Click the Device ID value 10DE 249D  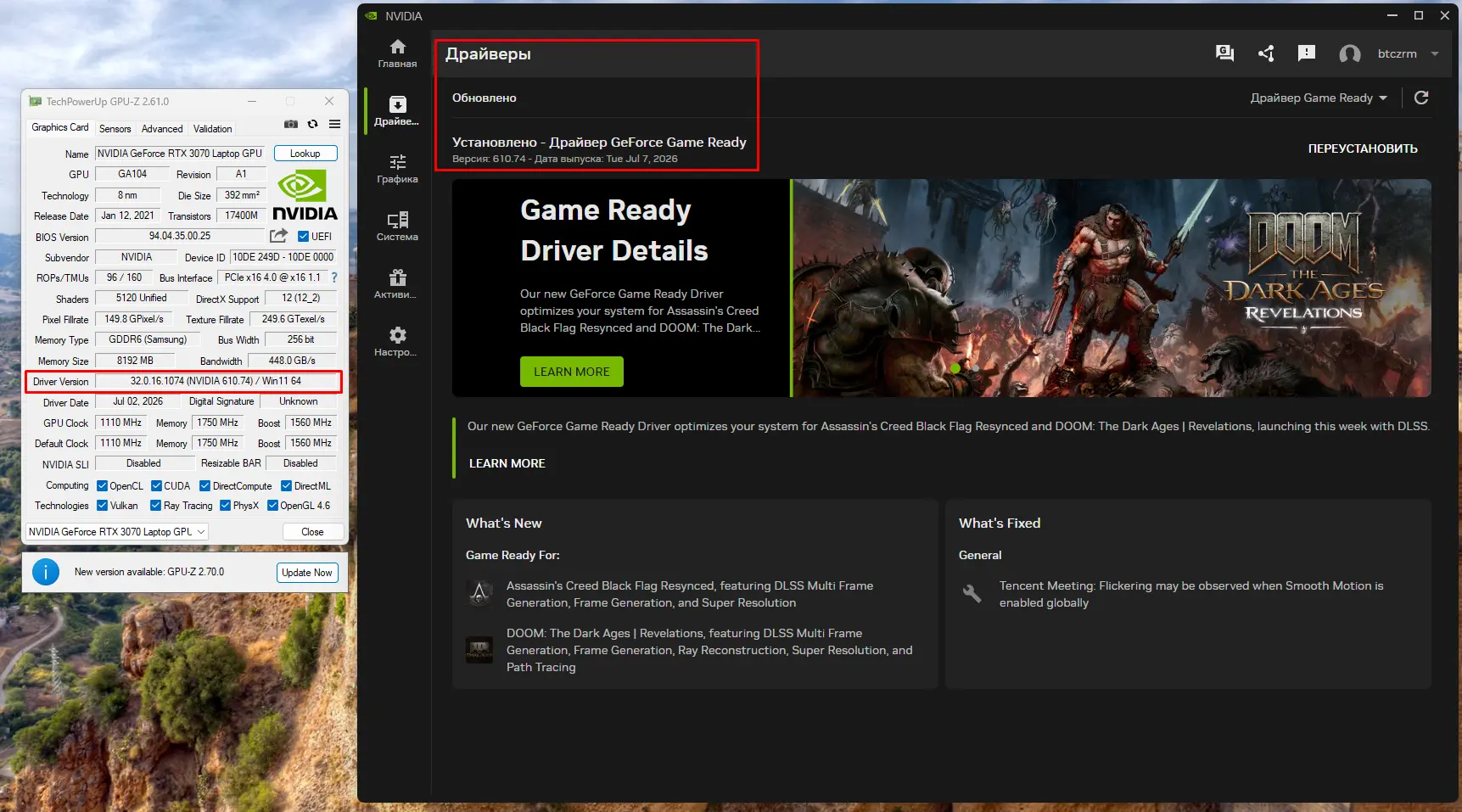pos(283,257)
